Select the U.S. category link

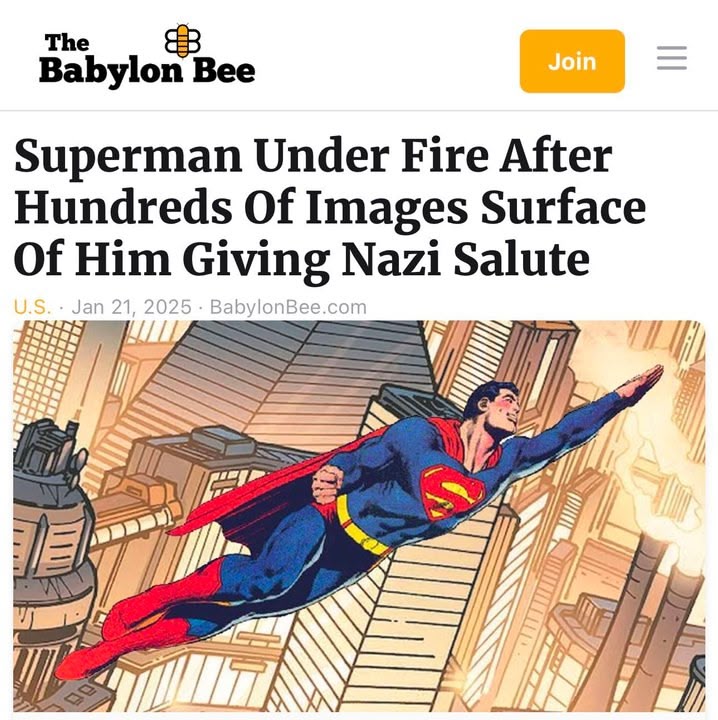pyautogui.click(x=32, y=307)
